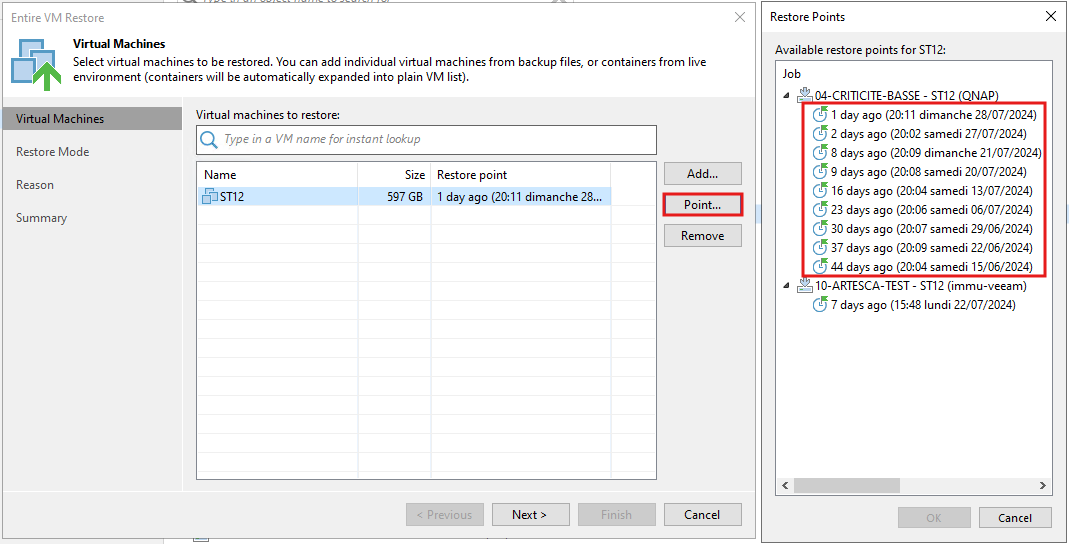Select '2 days ago (20:02 samedi 27/07/2024)' restore point
1069x544 pixels.
coord(929,134)
